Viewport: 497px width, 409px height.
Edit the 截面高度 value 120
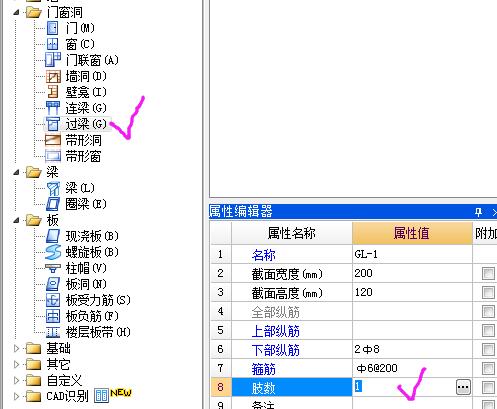[x=412, y=293]
